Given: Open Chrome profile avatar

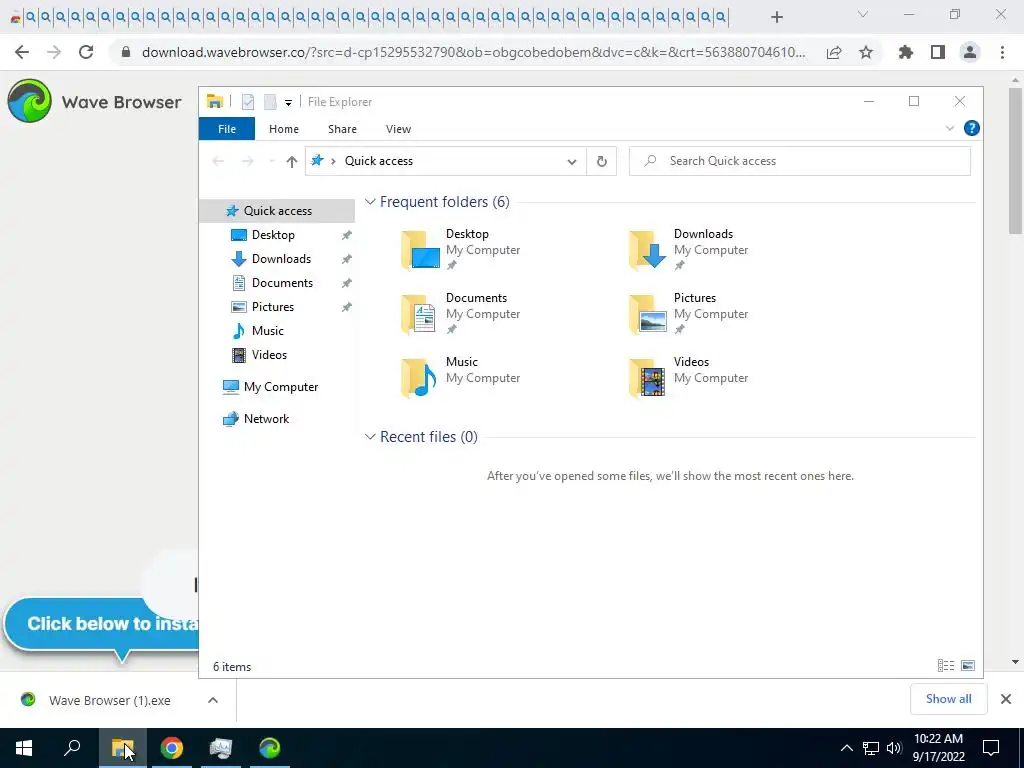Looking at the screenshot, I should tap(970, 52).
